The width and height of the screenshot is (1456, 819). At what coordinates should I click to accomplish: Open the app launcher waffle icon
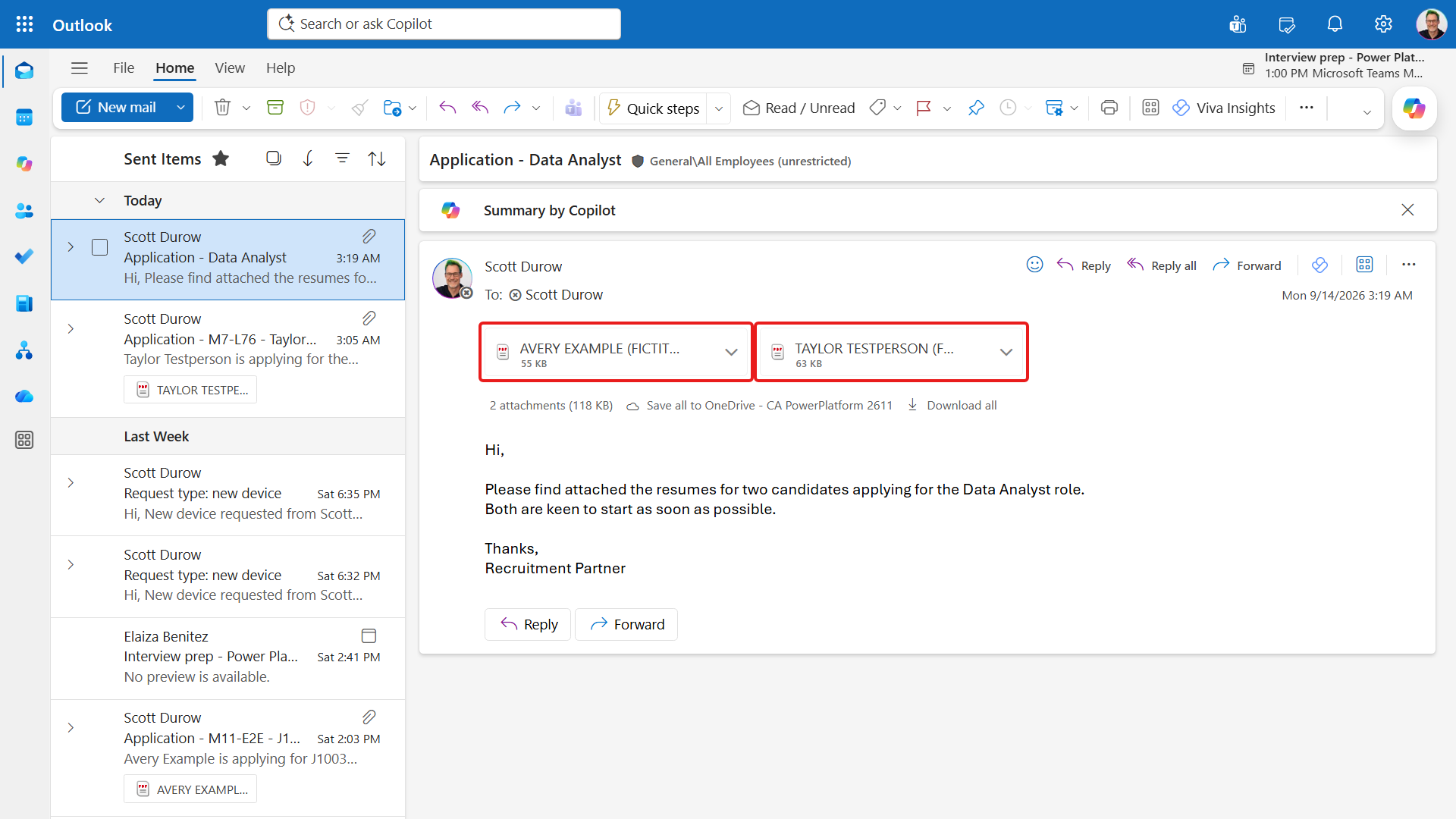pyautogui.click(x=24, y=24)
